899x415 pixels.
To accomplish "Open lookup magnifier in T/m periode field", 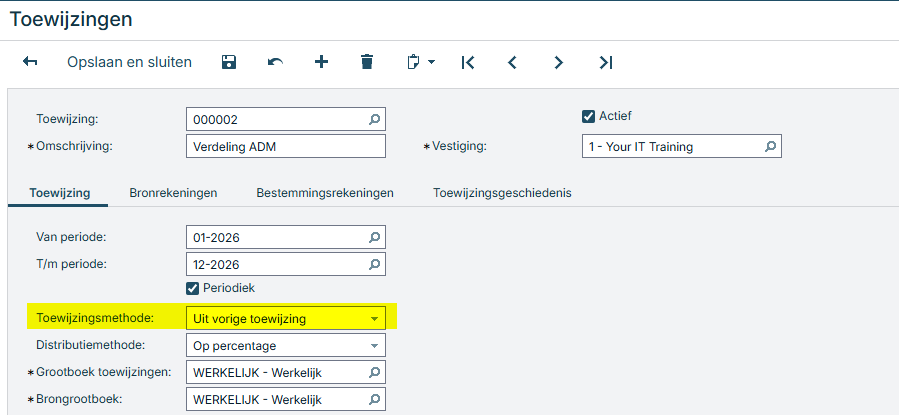I will (x=374, y=264).
